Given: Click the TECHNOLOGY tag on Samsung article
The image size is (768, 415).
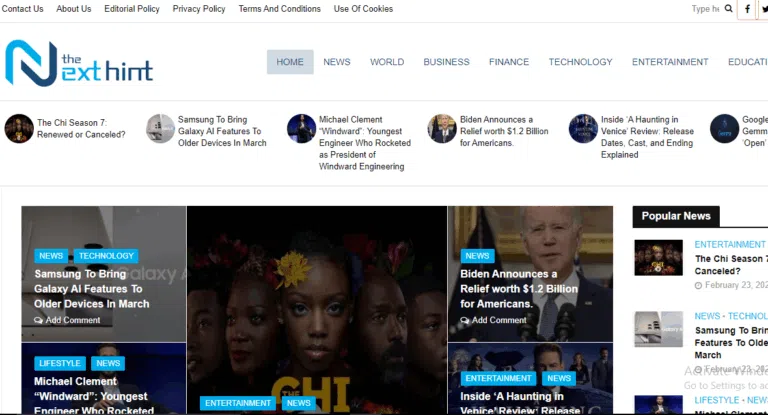Looking at the screenshot, I should coord(106,256).
